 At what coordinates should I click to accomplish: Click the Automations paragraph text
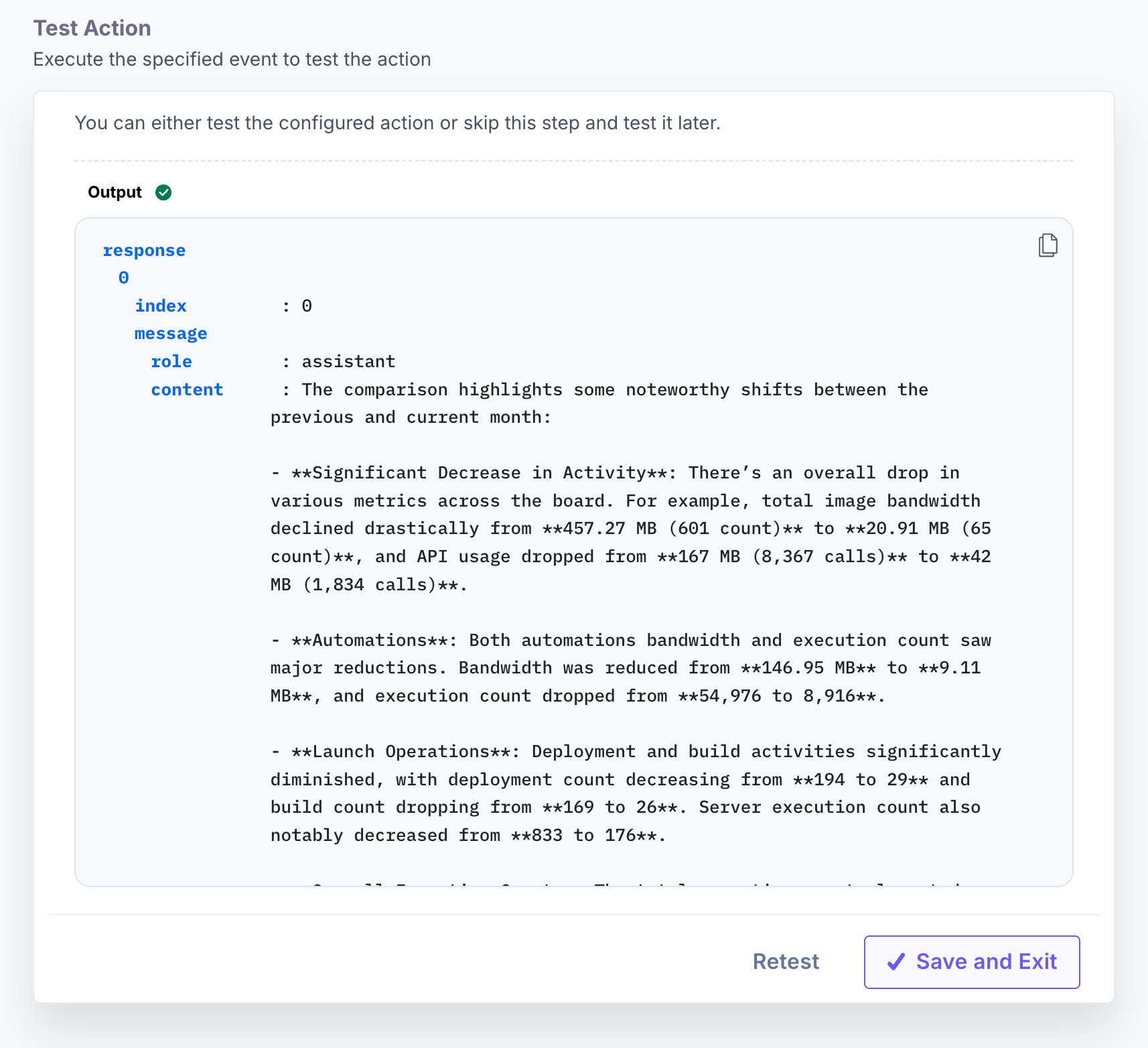(631, 668)
